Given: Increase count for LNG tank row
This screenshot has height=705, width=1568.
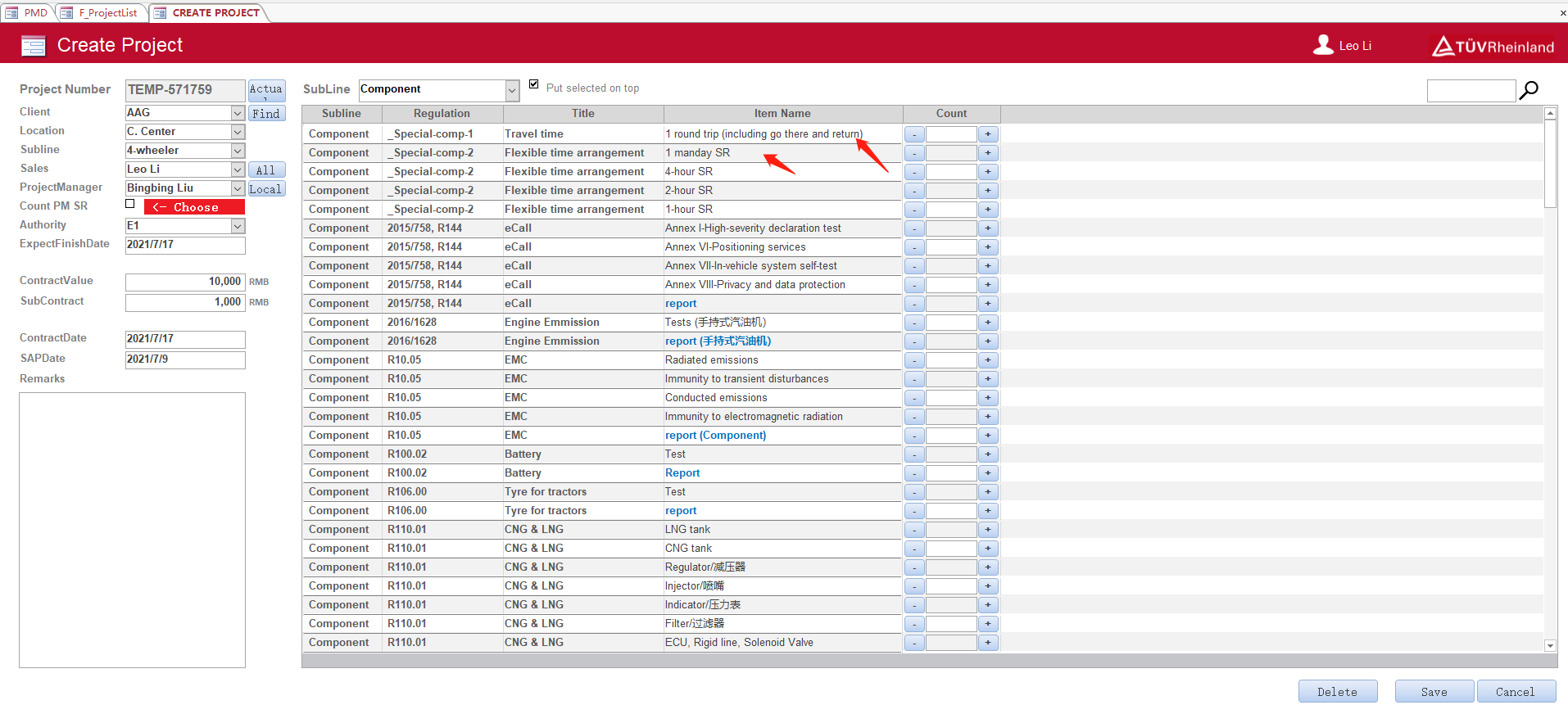Looking at the screenshot, I should [x=988, y=530].
